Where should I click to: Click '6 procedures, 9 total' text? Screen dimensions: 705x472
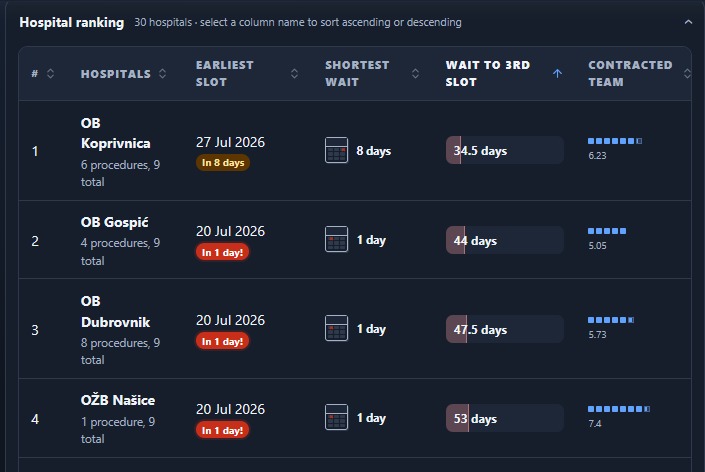(x=120, y=173)
